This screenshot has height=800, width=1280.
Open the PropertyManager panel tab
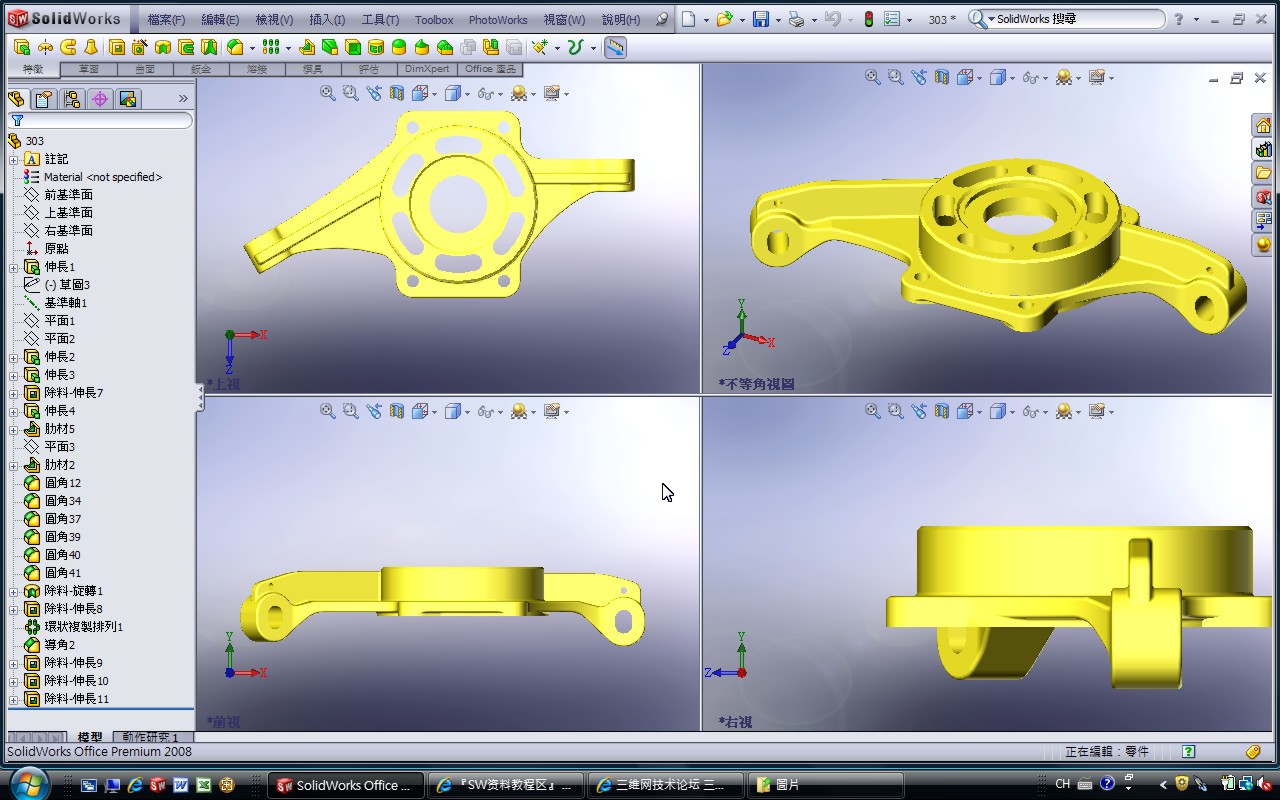click(x=43, y=99)
